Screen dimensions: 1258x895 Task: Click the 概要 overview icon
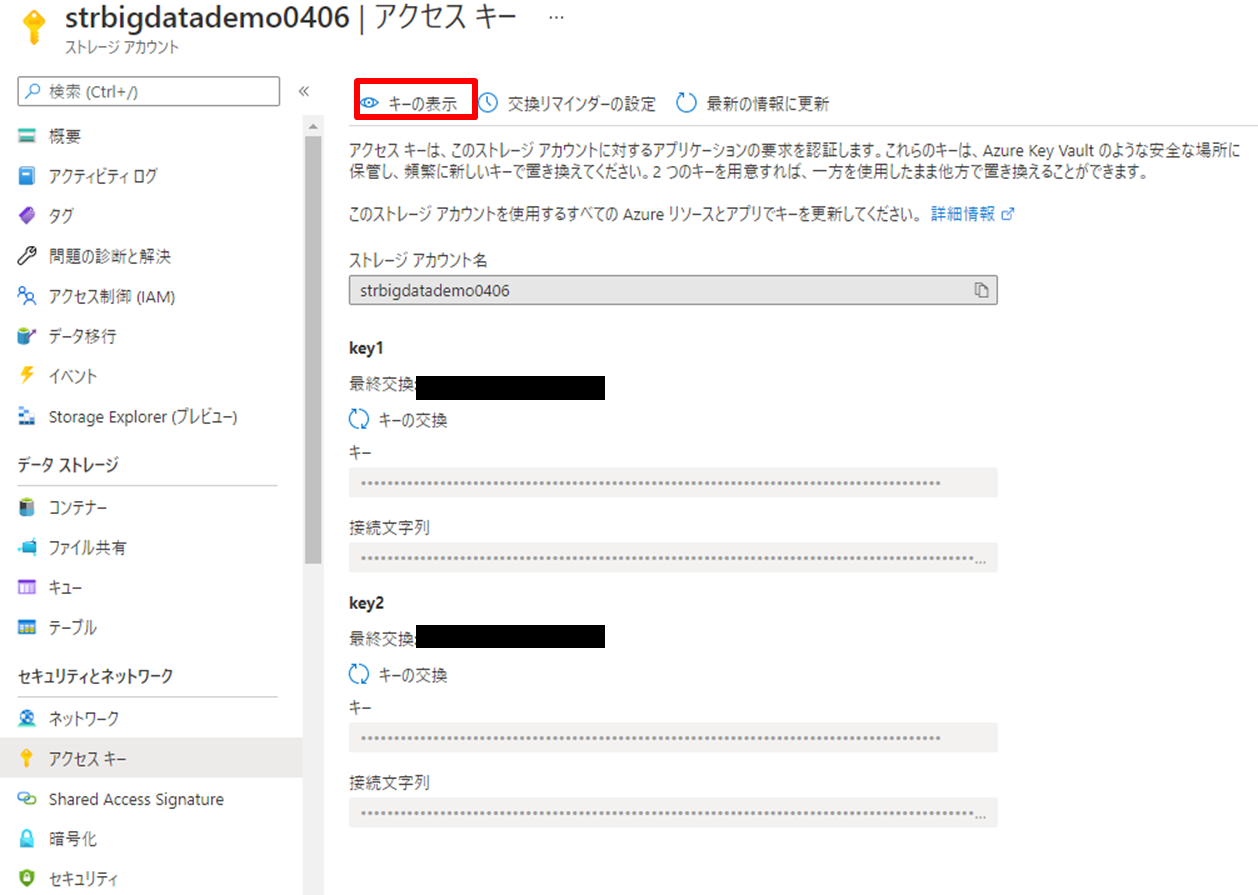[x=27, y=136]
